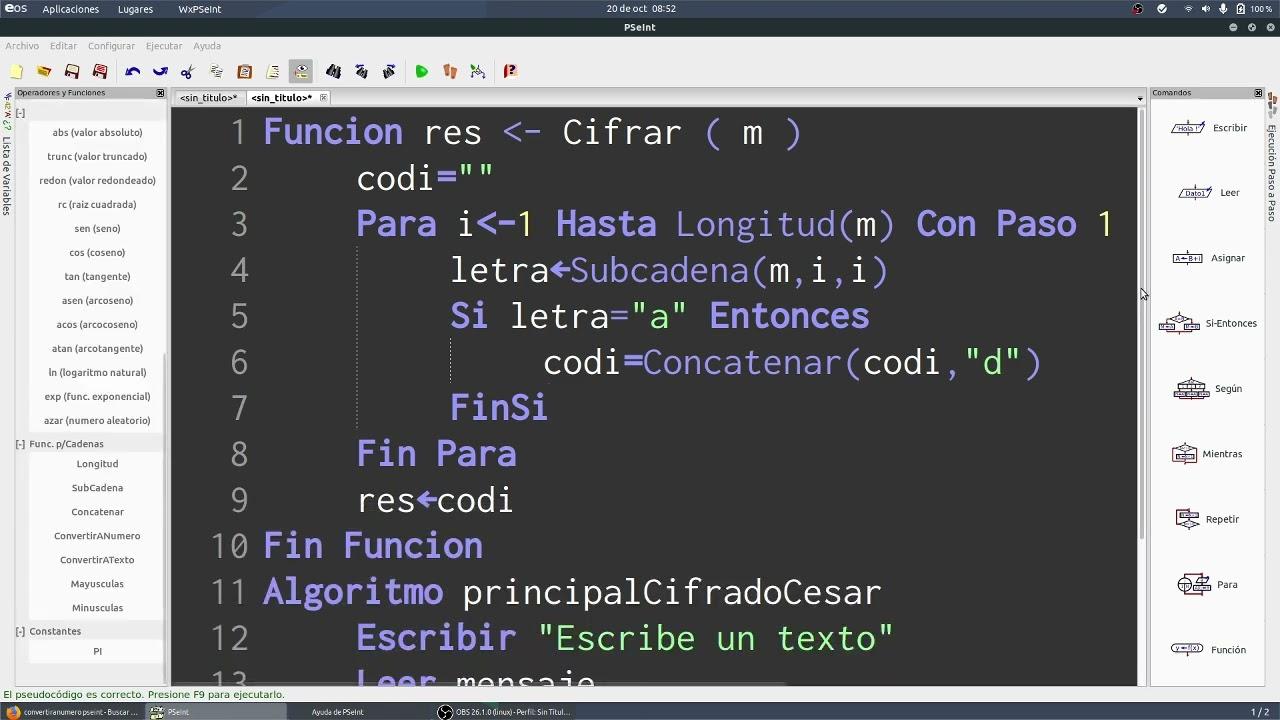Select the Concatenar function in the sidebar
Screen dimensions: 1280x720
coord(97,511)
